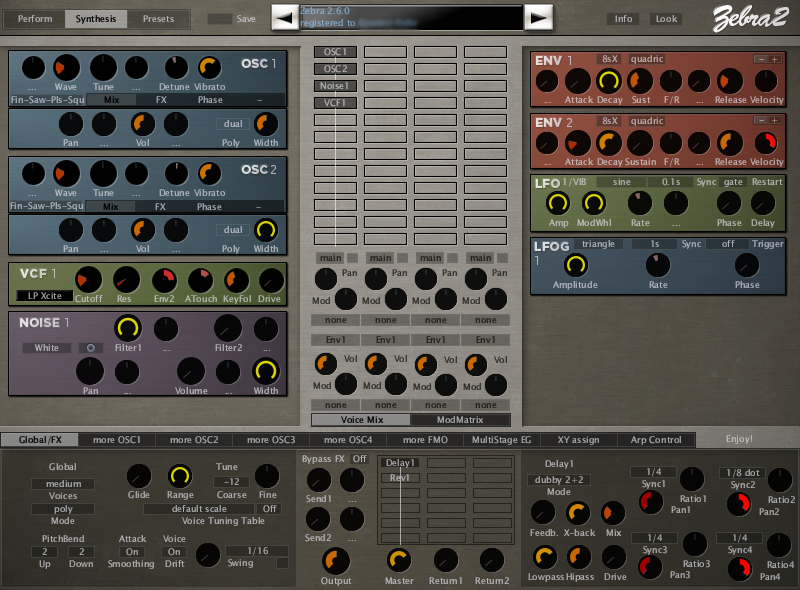
Task: Click the OSC 2 Detune knob
Action: (176, 174)
